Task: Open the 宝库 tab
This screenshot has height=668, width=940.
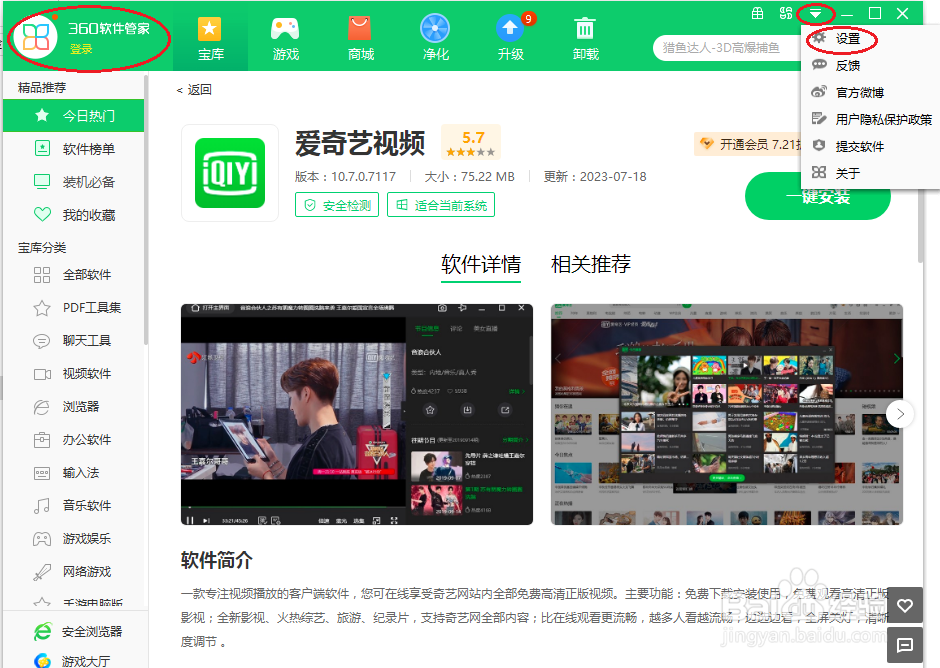Action: [210, 38]
